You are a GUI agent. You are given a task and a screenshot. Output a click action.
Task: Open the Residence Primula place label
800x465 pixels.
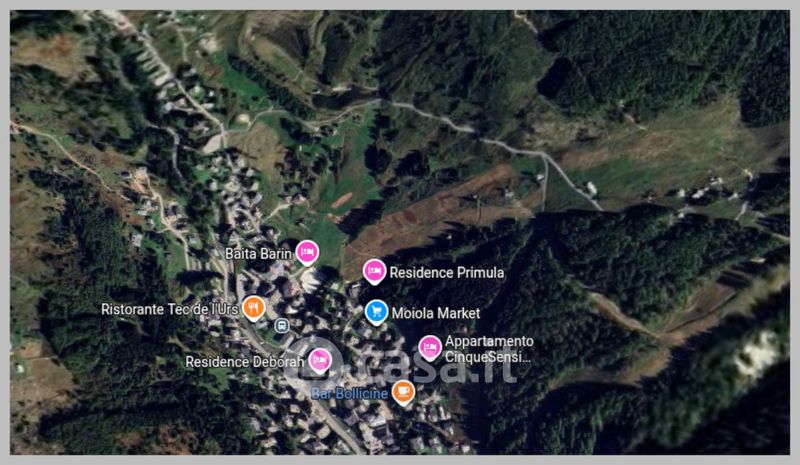click(x=447, y=273)
